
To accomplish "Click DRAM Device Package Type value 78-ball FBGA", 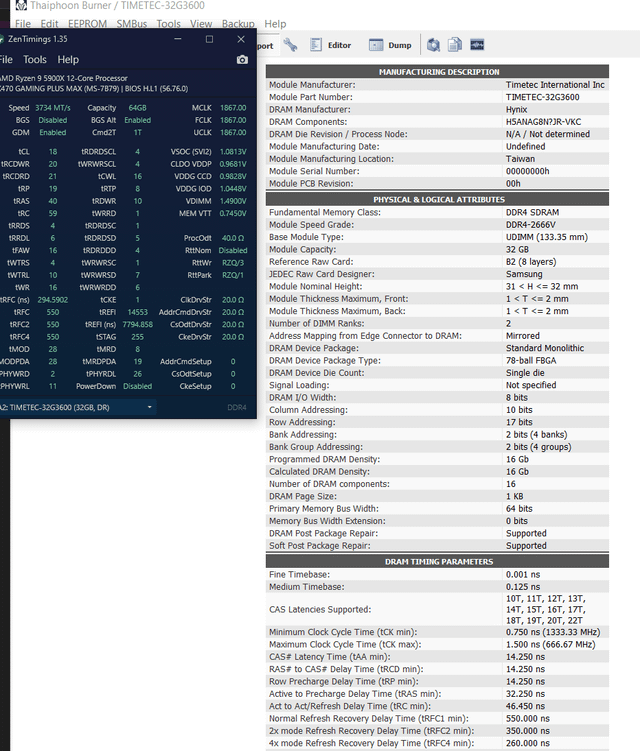I will 531,361.
